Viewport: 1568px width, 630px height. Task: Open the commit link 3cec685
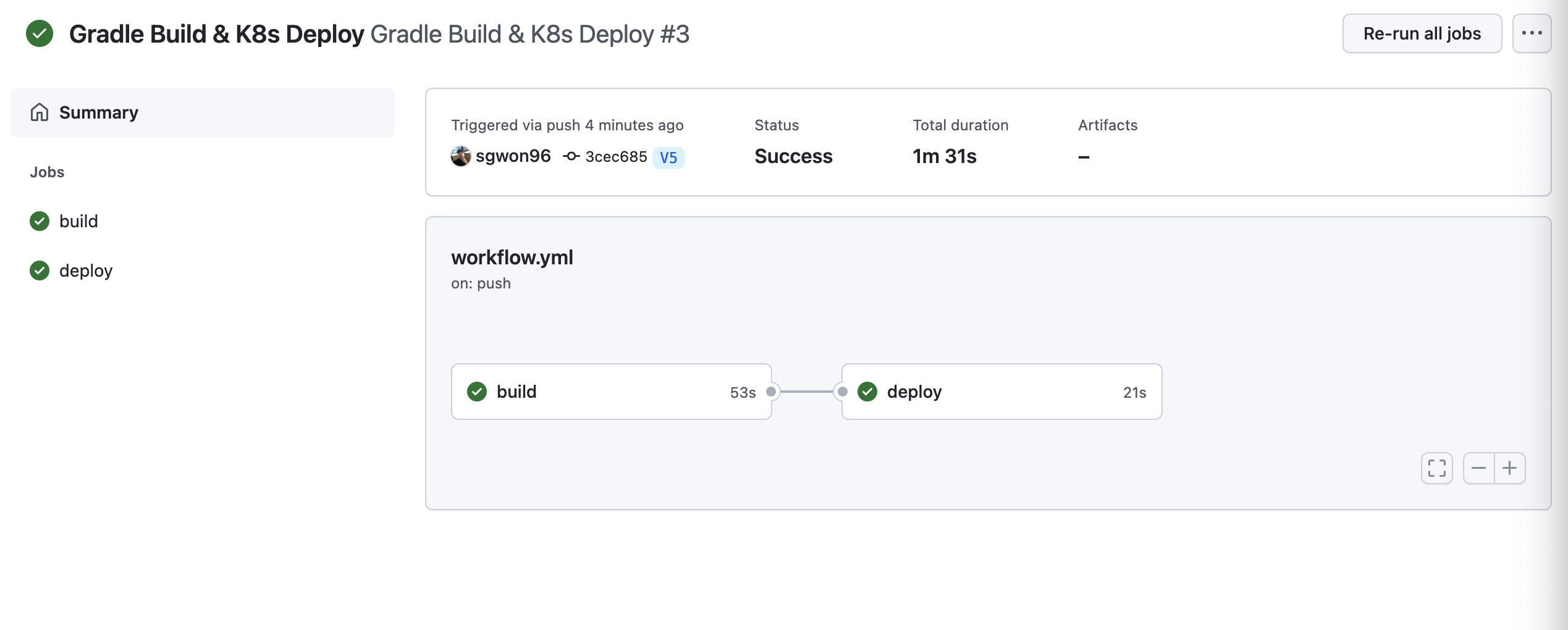615,156
